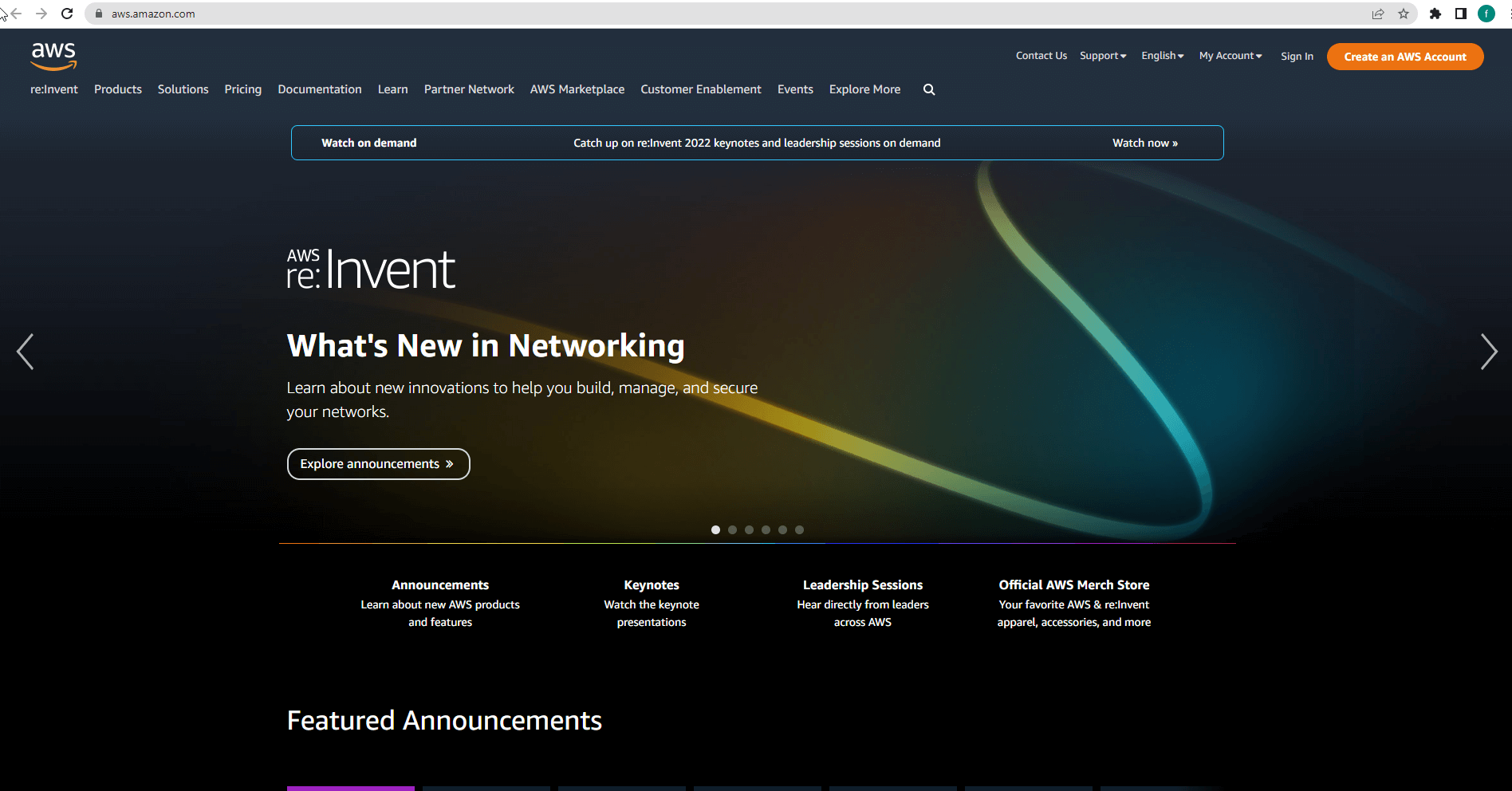Bookmark this page with star icon
This screenshot has width=1512, height=791.
tap(1404, 14)
